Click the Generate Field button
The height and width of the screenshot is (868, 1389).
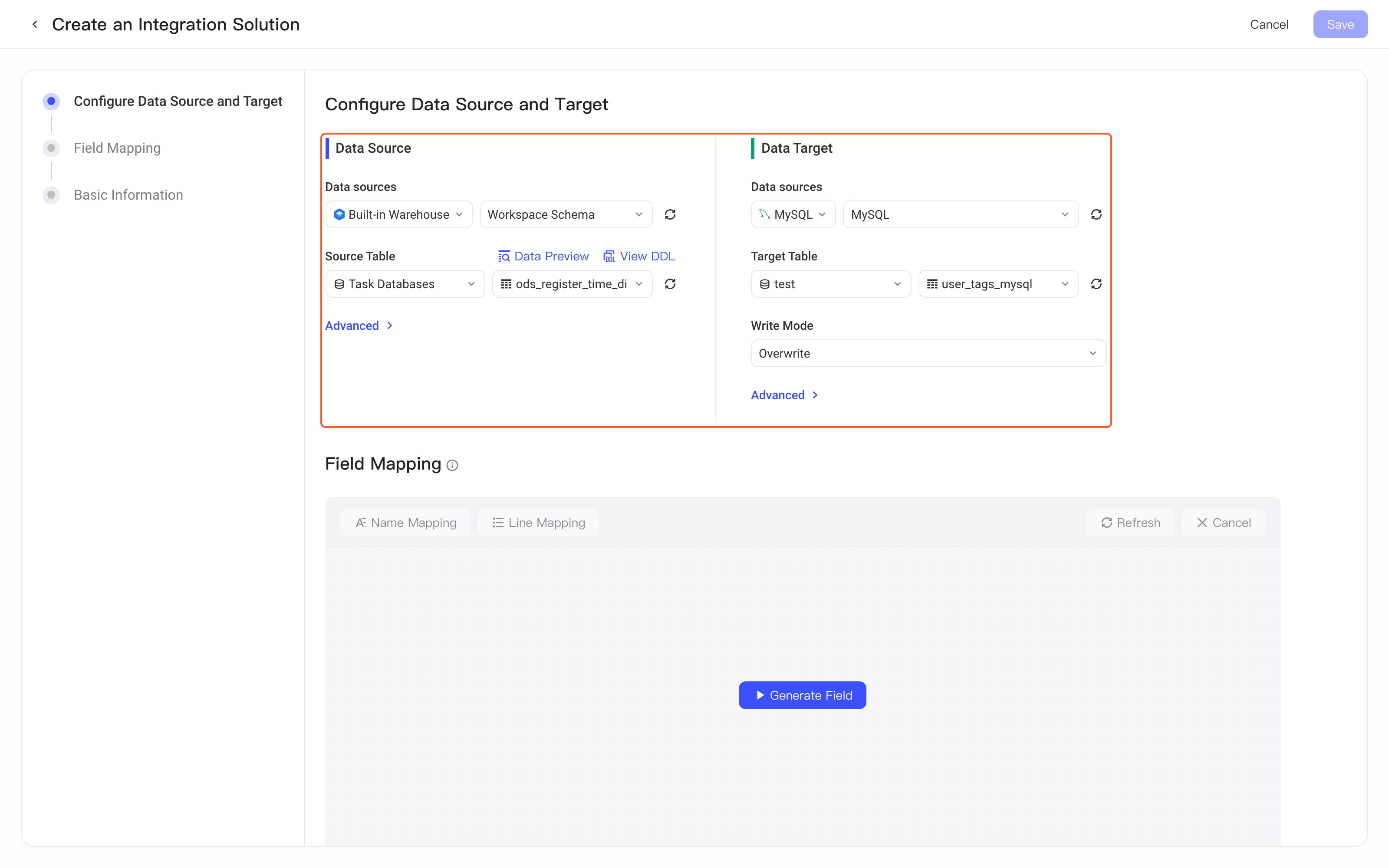[x=802, y=695]
